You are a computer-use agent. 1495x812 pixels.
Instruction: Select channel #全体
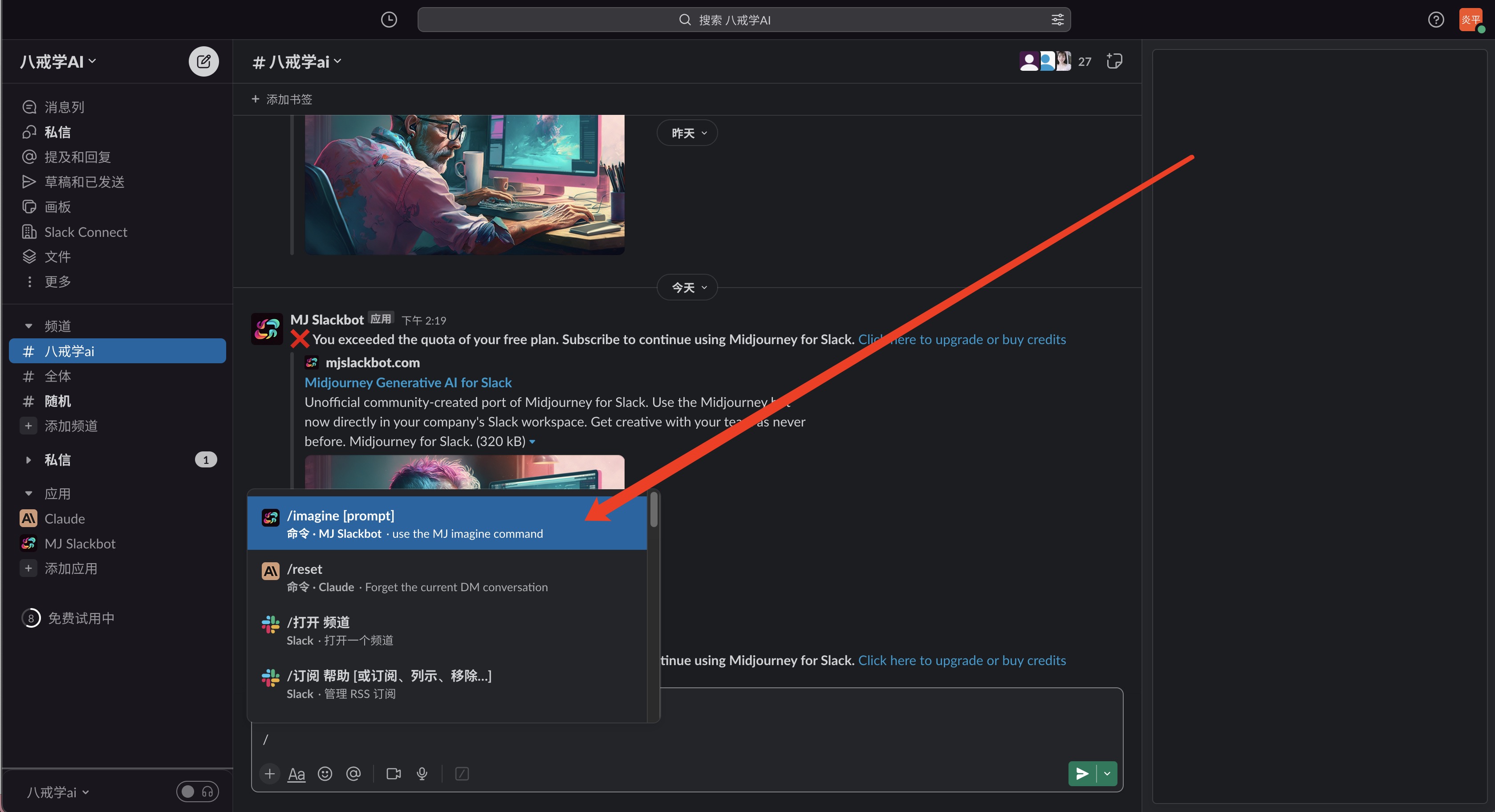pos(117,376)
